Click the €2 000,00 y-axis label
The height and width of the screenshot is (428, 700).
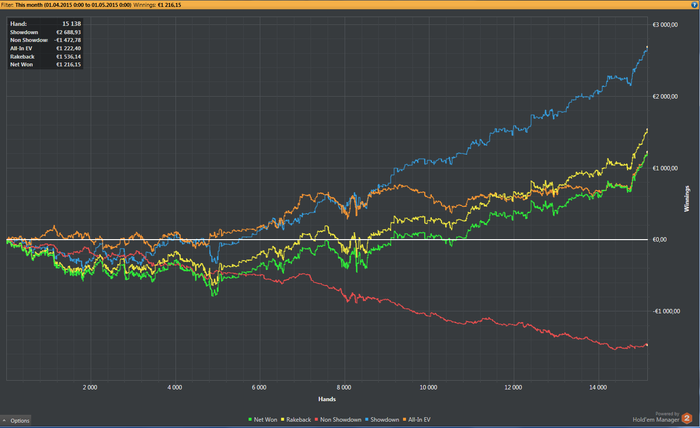(665, 96)
